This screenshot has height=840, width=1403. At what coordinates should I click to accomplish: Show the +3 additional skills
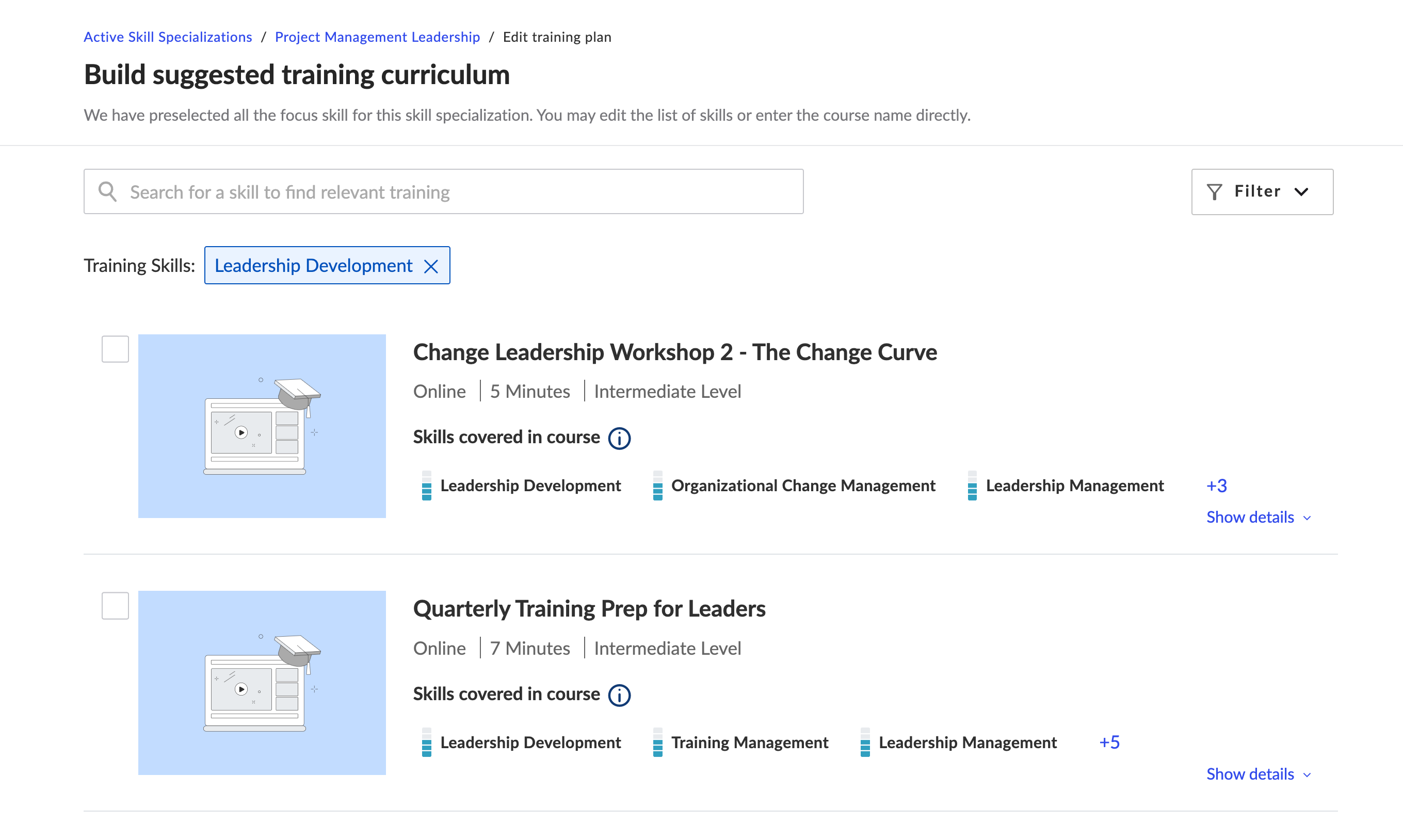pos(1216,486)
